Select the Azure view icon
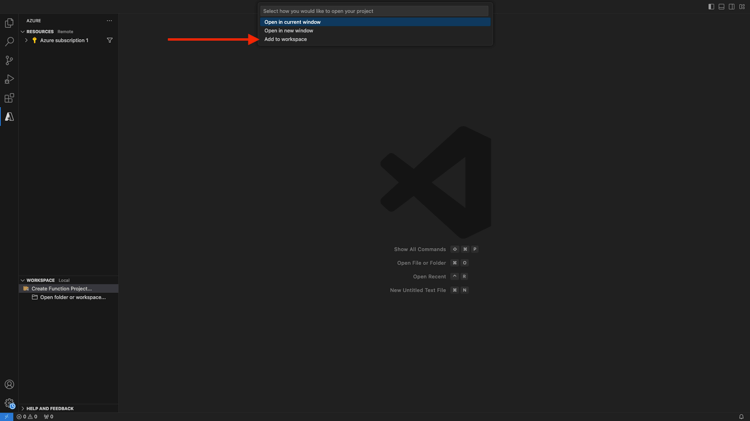The height and width of the screenshot is (421, 750). click(x=9, y=117)
